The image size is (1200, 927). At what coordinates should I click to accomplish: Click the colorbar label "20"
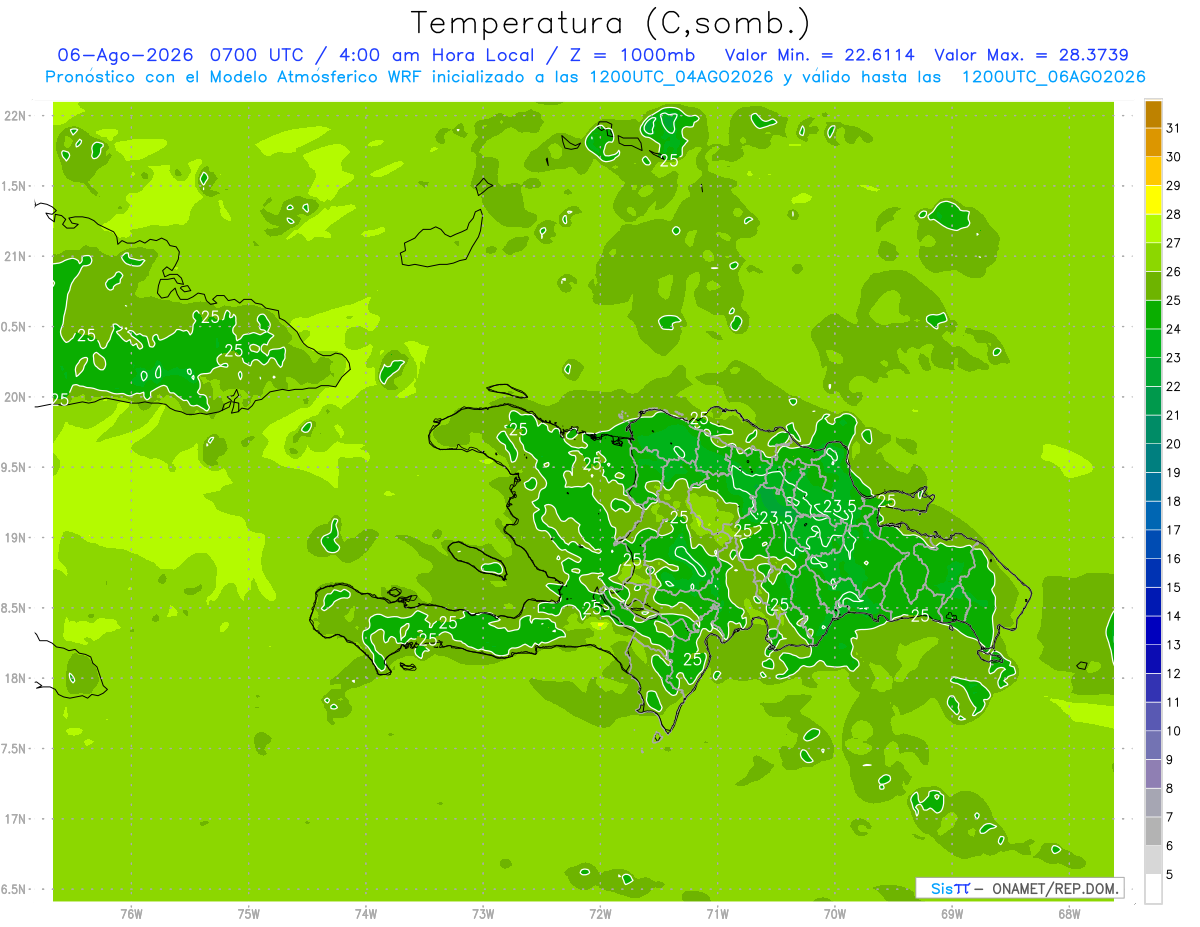click(x=1173, y=444)
